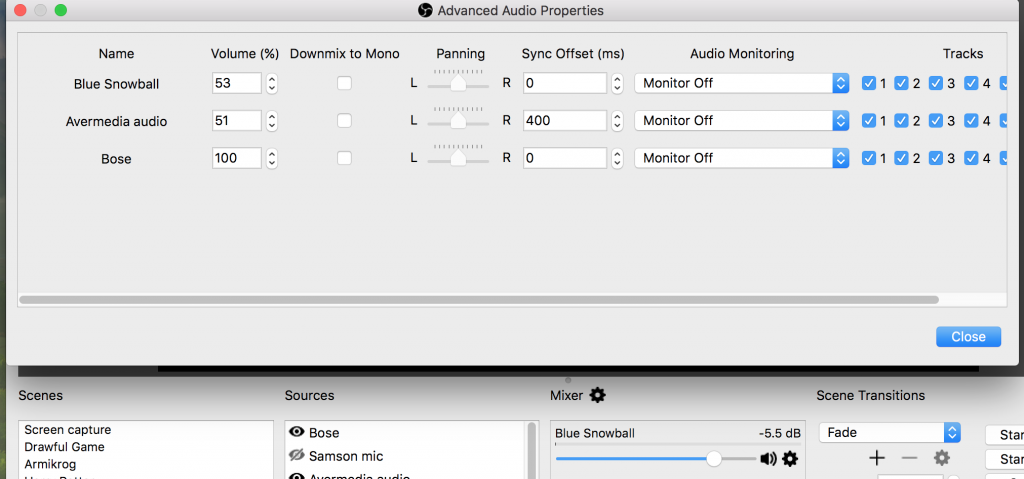Image resolution: width=1024 pixels, height=479 pixels.
Task: Click Avermedia audio volume field showing 51
Action: pos(236,120)
